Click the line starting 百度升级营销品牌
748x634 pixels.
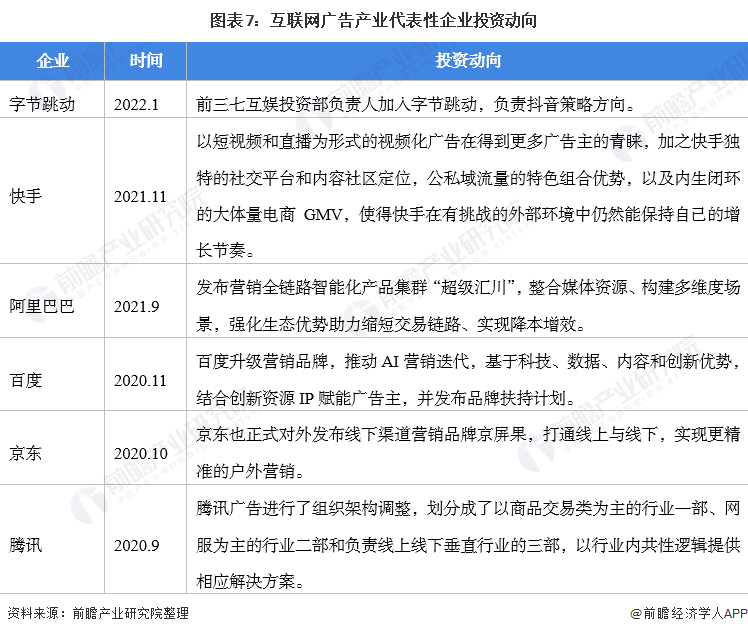click(468, 361)
